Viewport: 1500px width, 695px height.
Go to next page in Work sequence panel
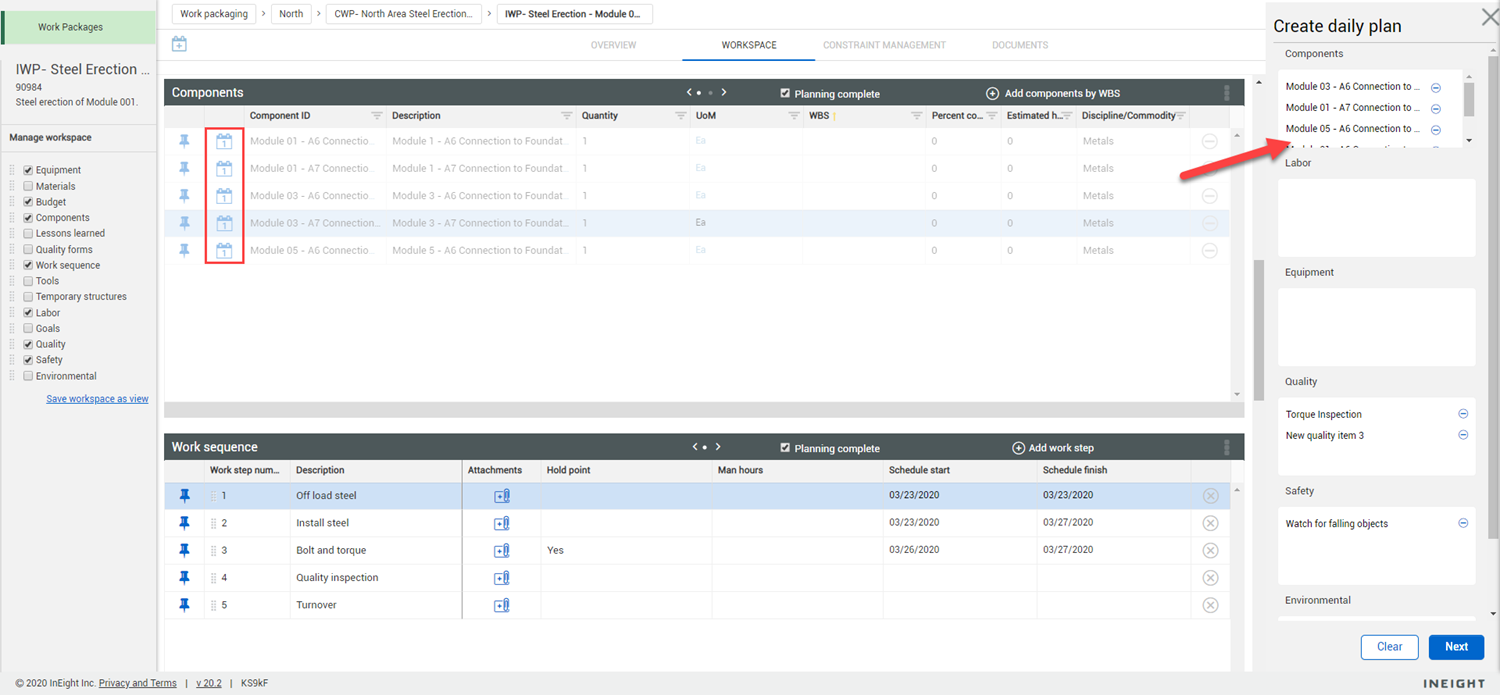(718, 447)
